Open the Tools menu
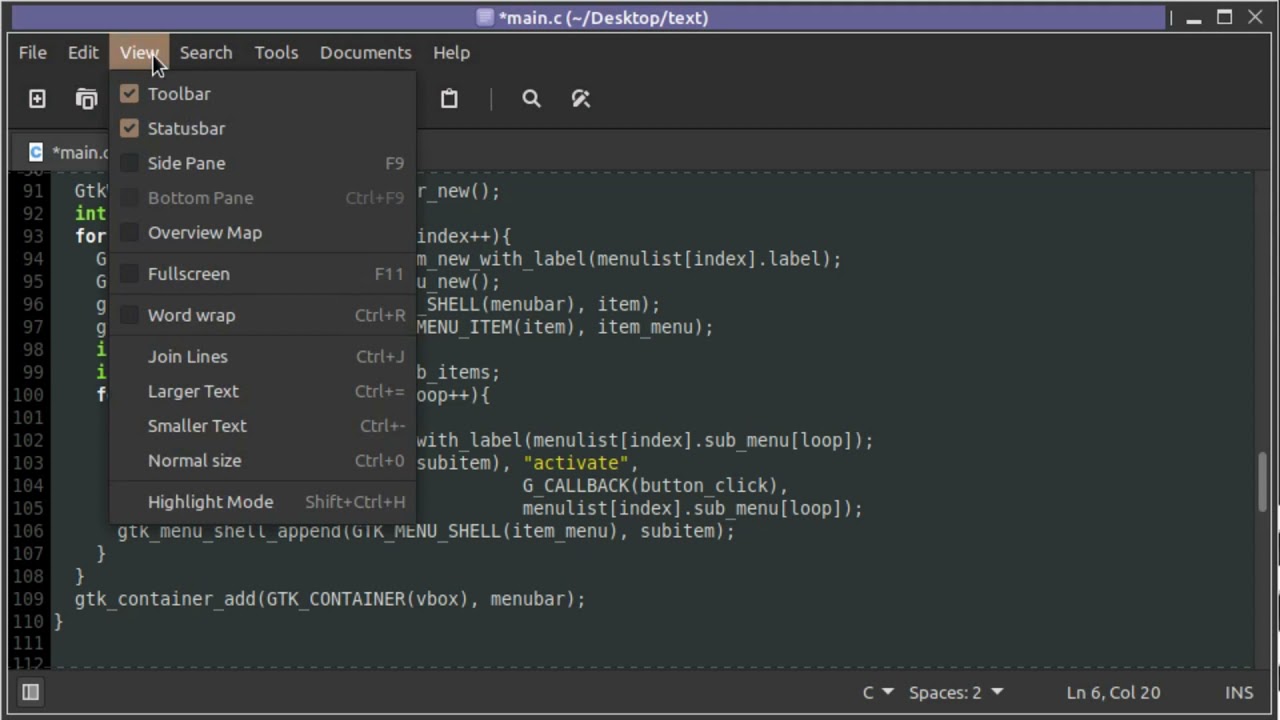Viewport: 1280px width, 720px height. pyautogui.click(x=276, y=52)
